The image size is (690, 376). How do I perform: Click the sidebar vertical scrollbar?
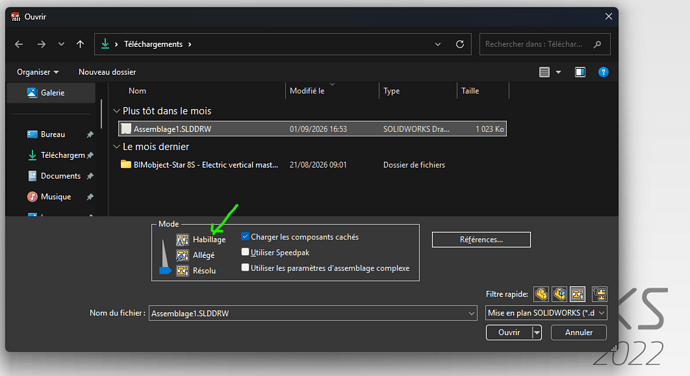(101, 114)
